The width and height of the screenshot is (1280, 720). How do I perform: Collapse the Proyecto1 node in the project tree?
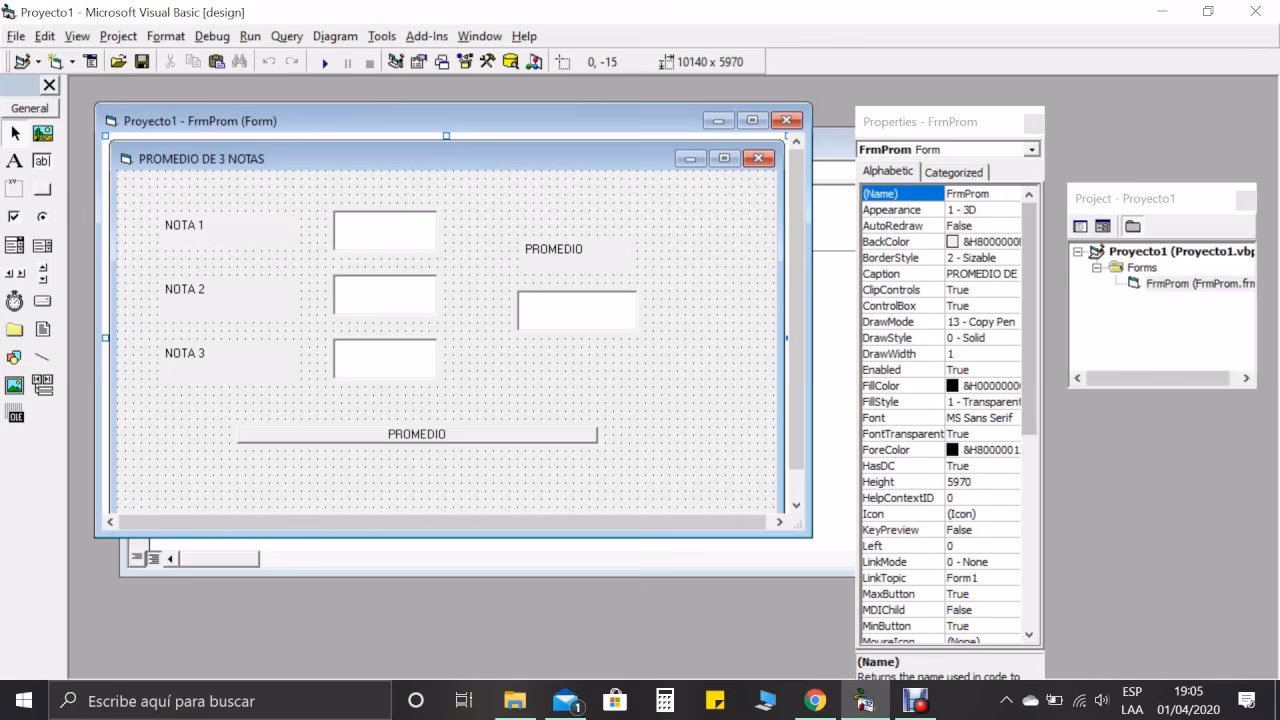[x=1078, y=252]
